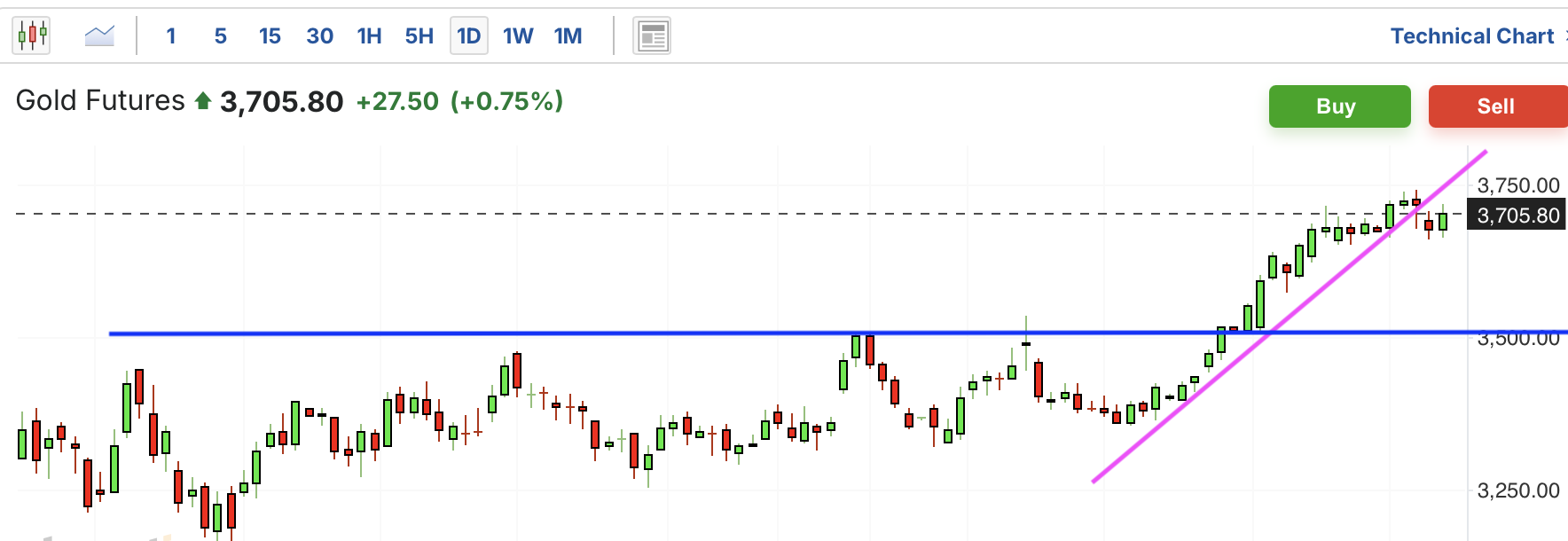This screenshot has width=1568, height=541.
Task: Switch to the area chart type icon
Action: pyautogui.click(x=99, y=36)
